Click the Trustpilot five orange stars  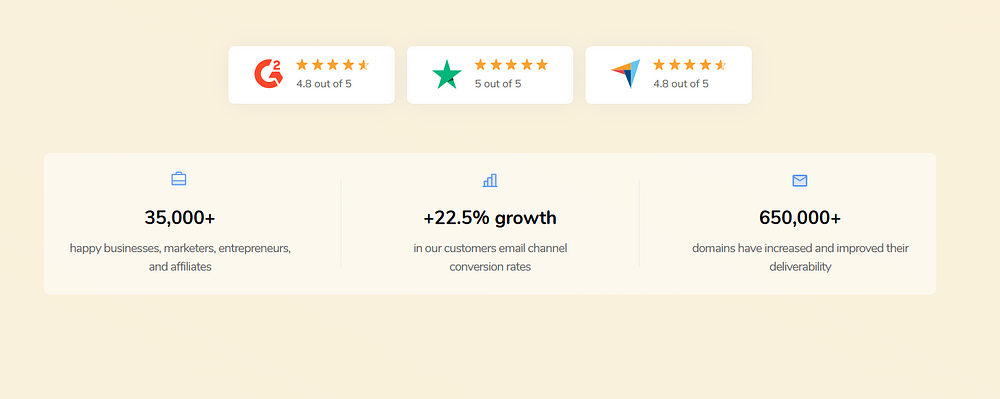[x=511, y=64]
